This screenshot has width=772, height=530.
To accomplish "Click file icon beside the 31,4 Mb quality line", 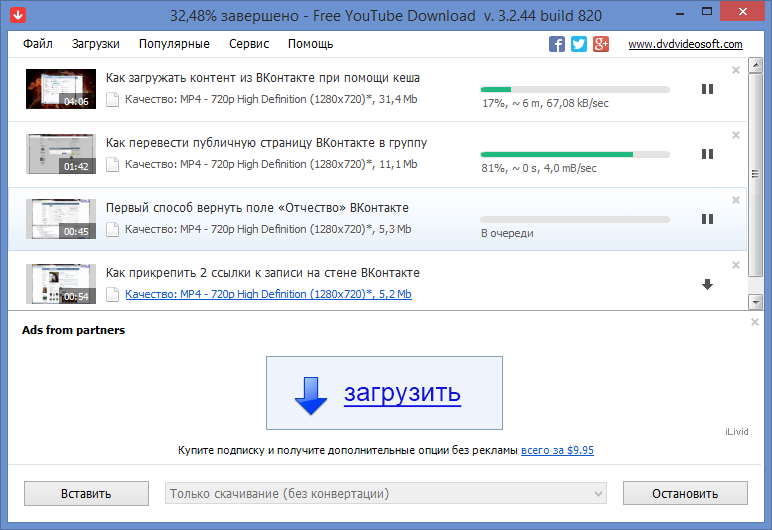I will [x=113, y=99].
